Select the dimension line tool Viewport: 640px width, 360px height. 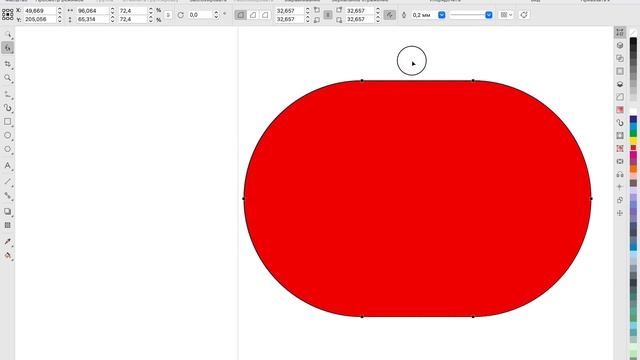click(x=7, y=181)
